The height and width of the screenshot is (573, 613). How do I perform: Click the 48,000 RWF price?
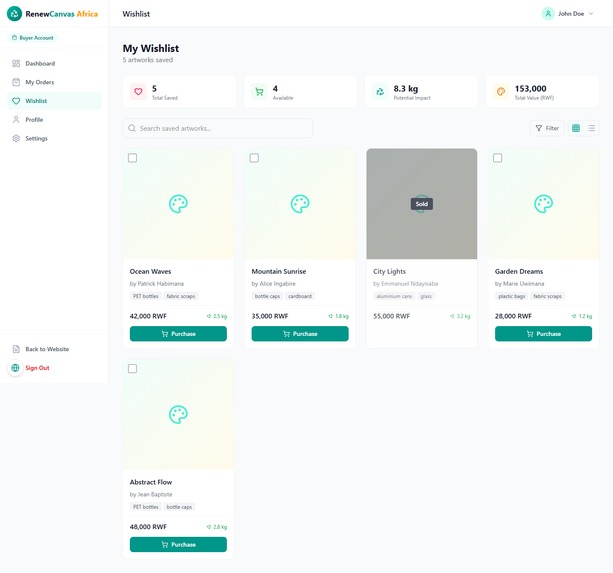(x=148, y=527)
